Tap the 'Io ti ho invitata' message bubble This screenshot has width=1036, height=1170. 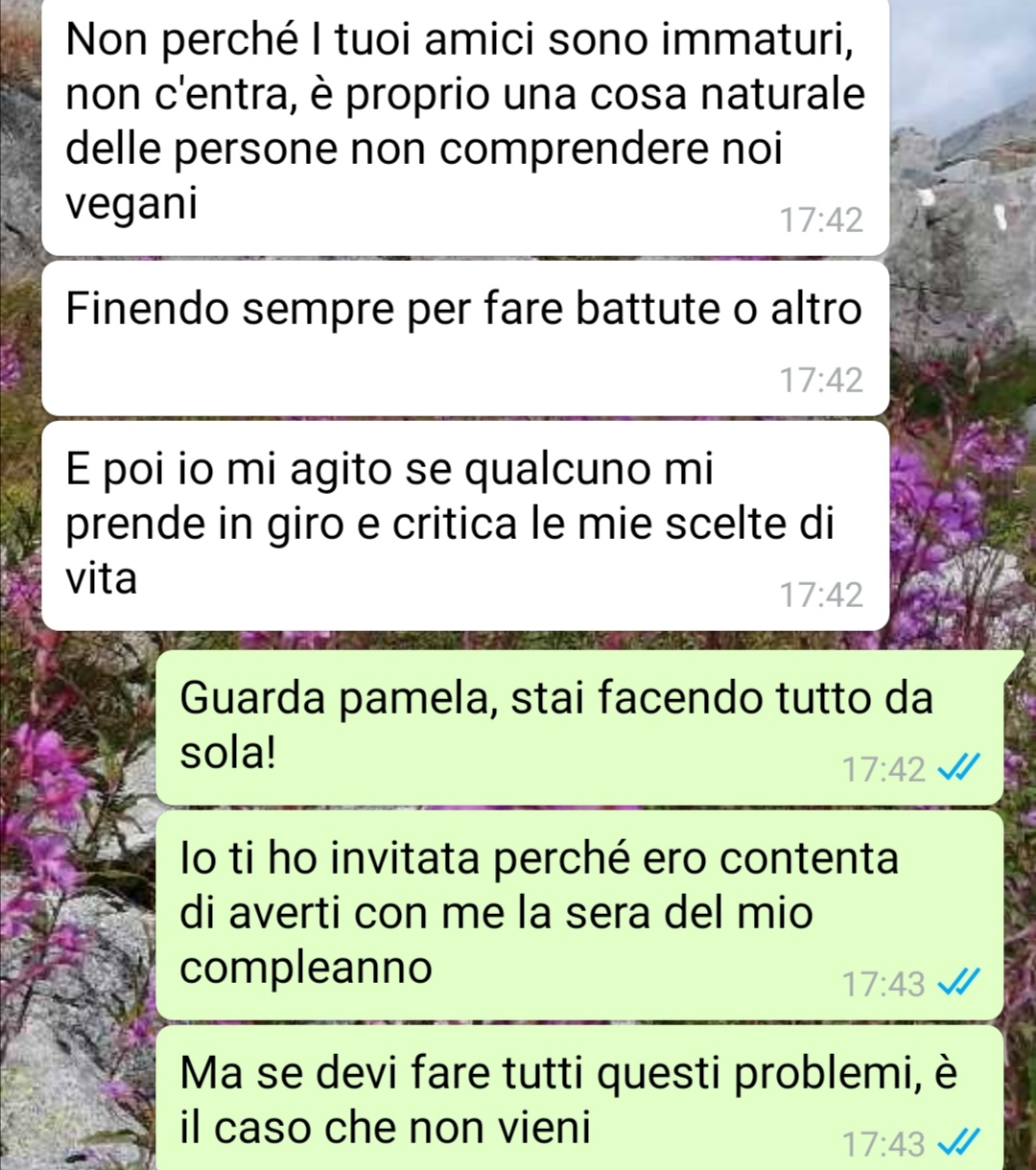click(580, 915)
